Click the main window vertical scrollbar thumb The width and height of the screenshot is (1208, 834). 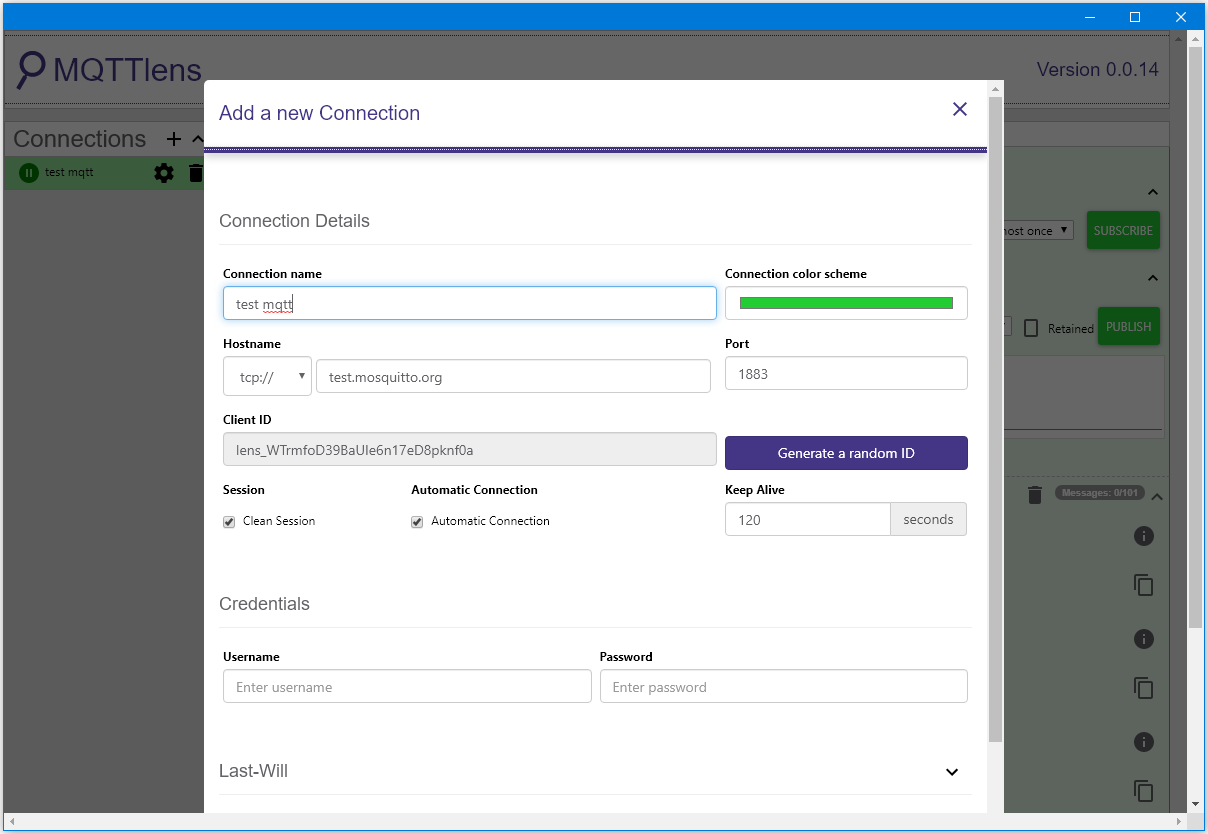click(1195, 336)
